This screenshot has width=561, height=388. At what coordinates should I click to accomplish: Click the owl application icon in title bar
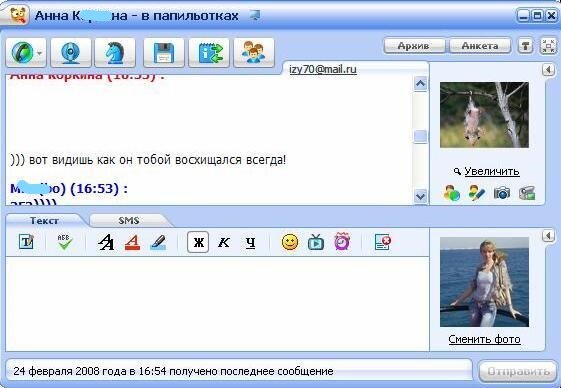click(x=18, y=16)
